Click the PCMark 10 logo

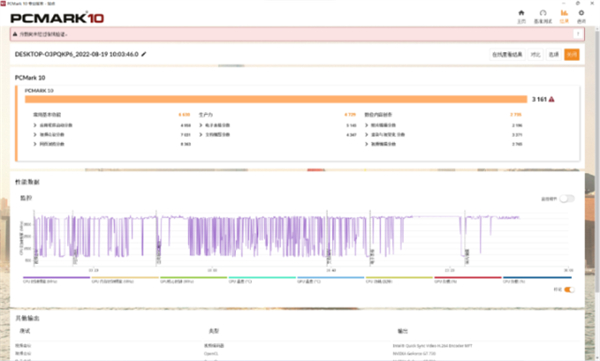coord(57,18)
